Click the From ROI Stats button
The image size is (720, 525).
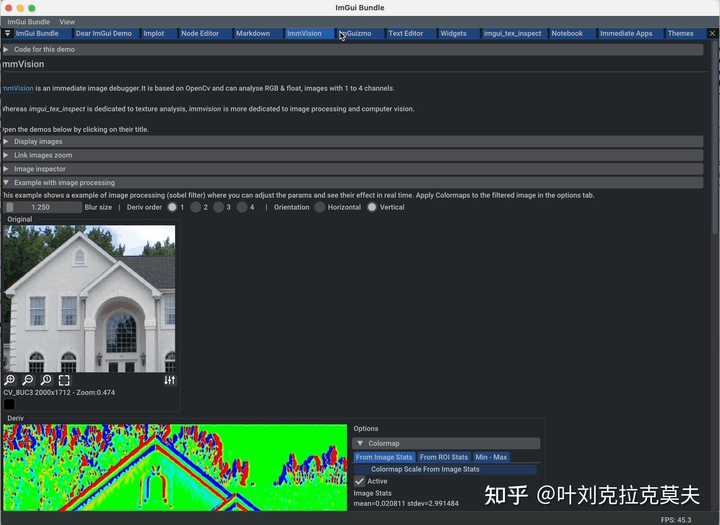click(444, 457)
